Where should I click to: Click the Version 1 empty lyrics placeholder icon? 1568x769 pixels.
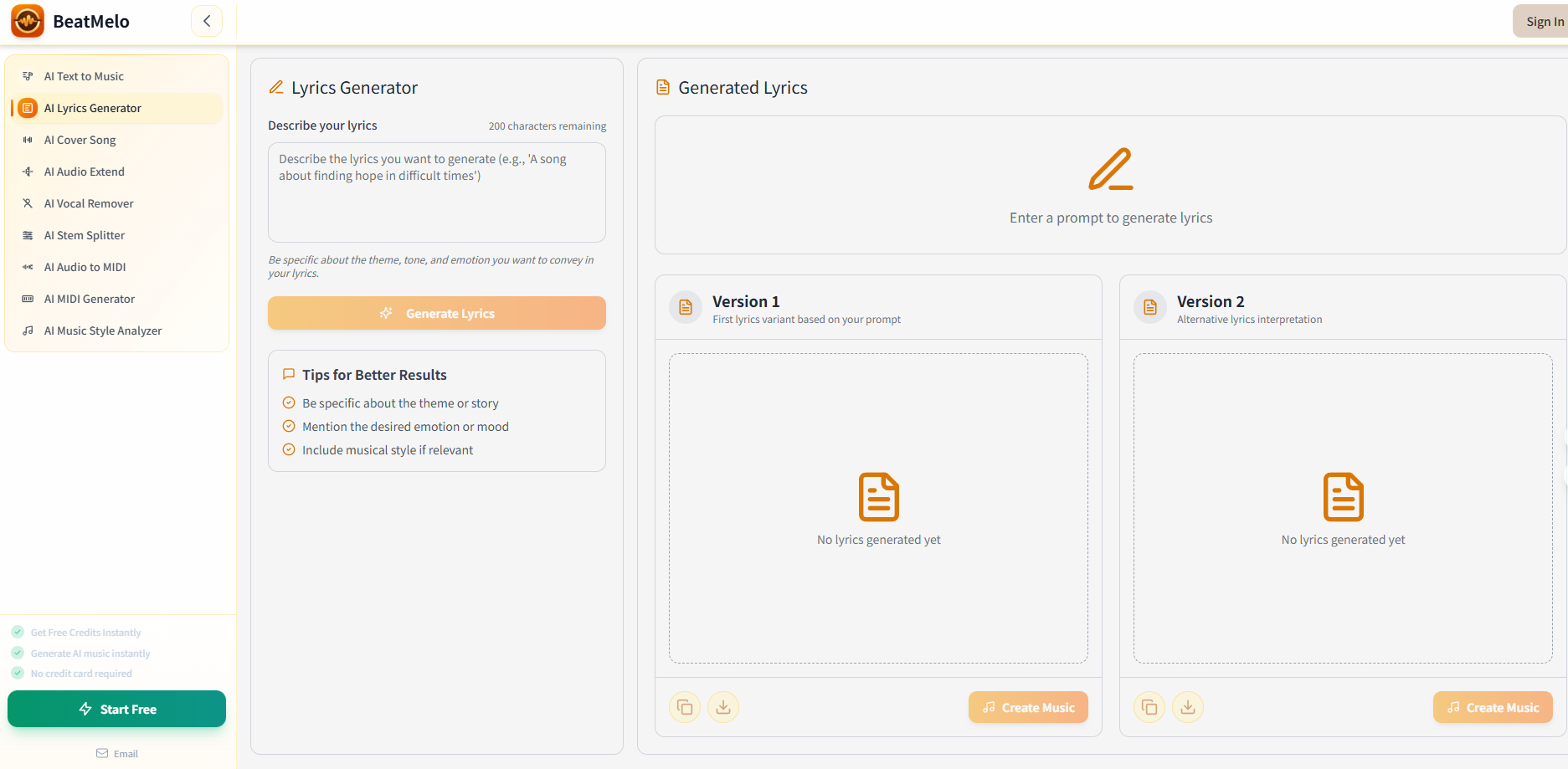coord(879,497)
